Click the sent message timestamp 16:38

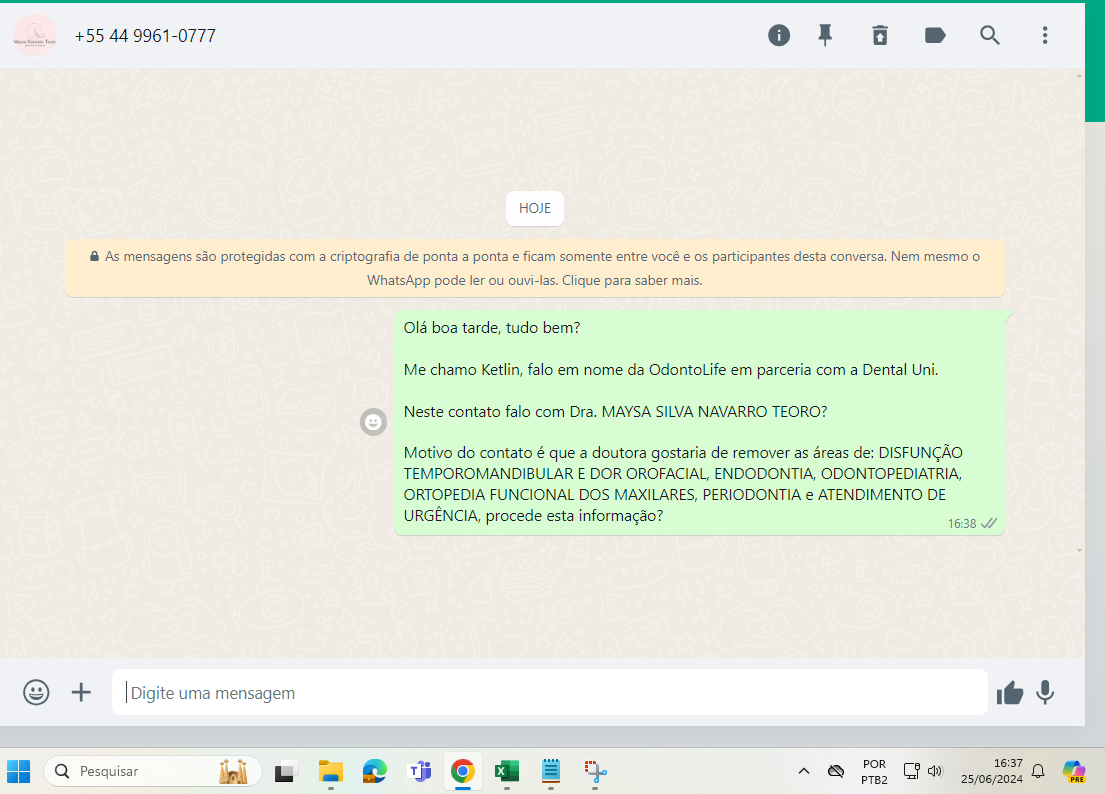[961, 523]
